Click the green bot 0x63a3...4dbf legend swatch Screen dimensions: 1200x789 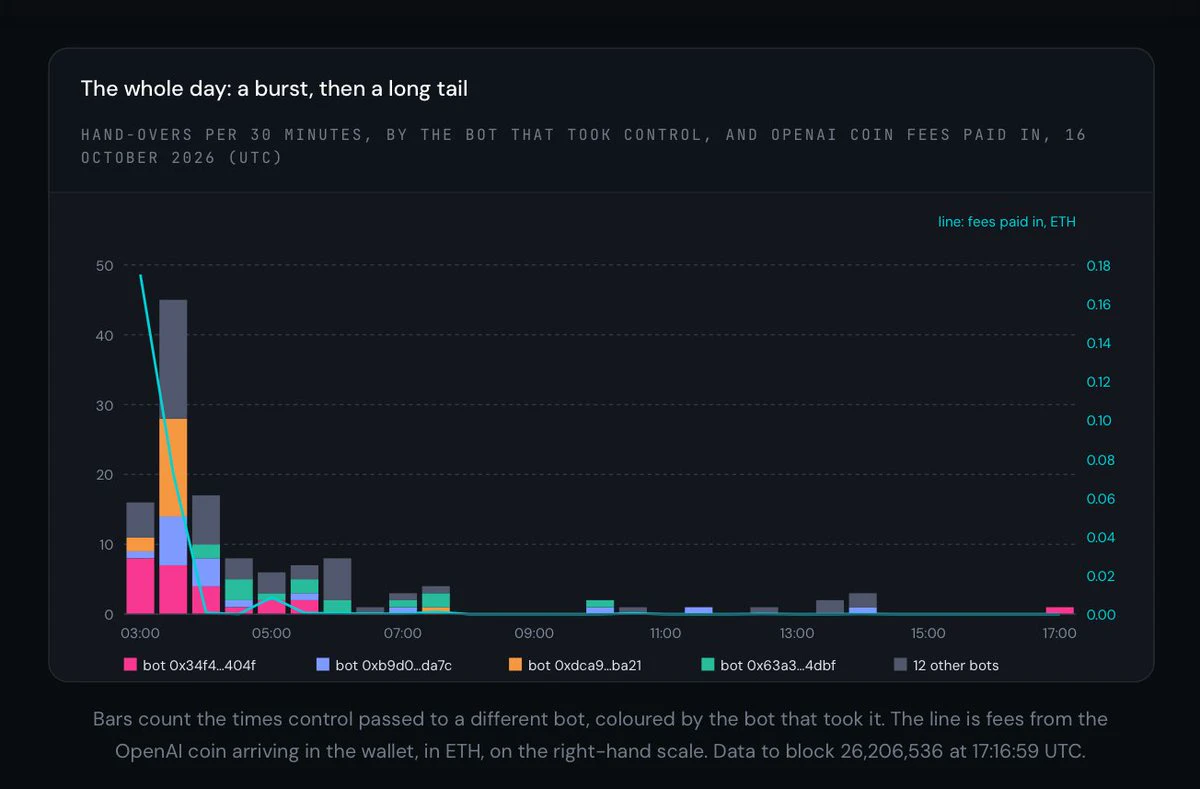tap(707, 665)
